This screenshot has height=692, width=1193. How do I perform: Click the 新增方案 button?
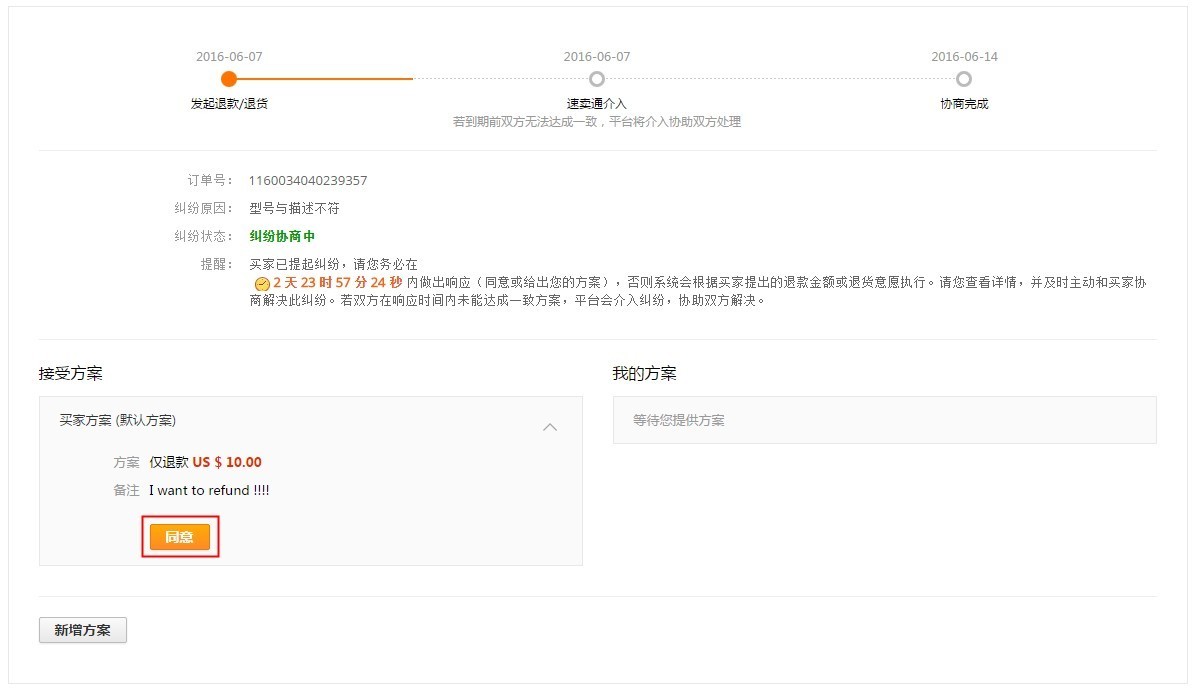(x=82, y=629)
